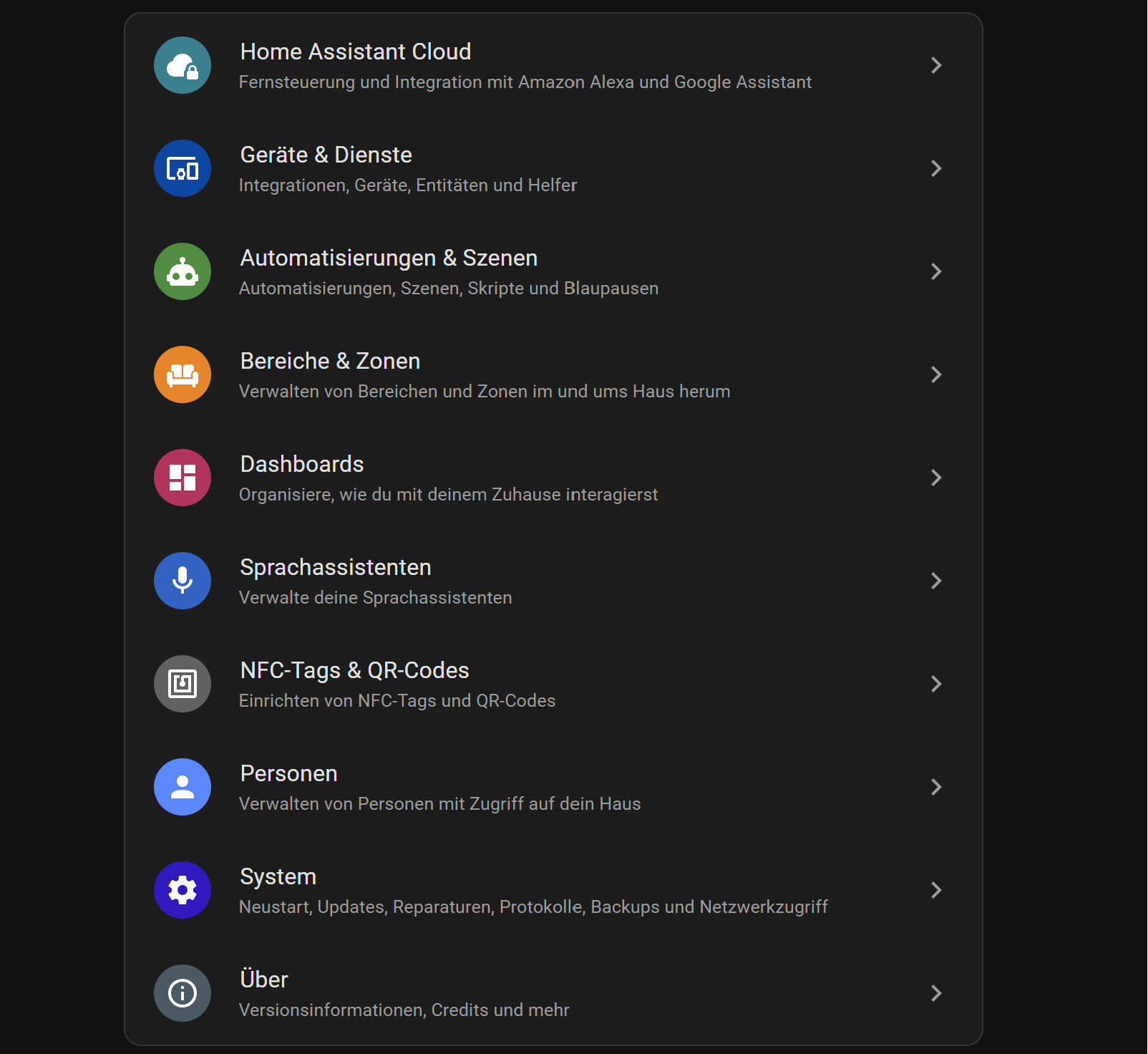The image size is (1148, 1054).
Task: Open the Dashboards title
Action: [302, 464]
